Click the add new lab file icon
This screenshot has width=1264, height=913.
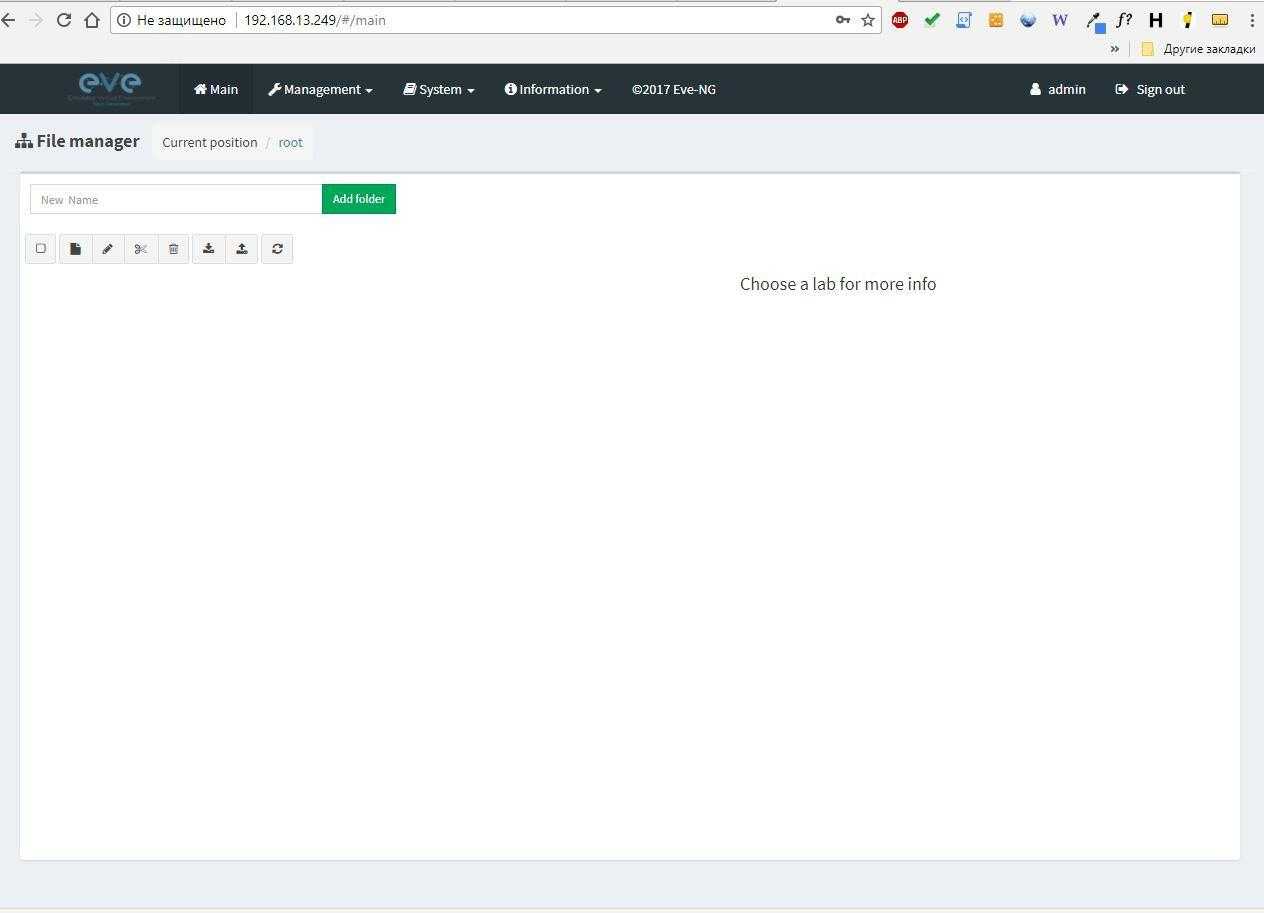pos(75,249)
